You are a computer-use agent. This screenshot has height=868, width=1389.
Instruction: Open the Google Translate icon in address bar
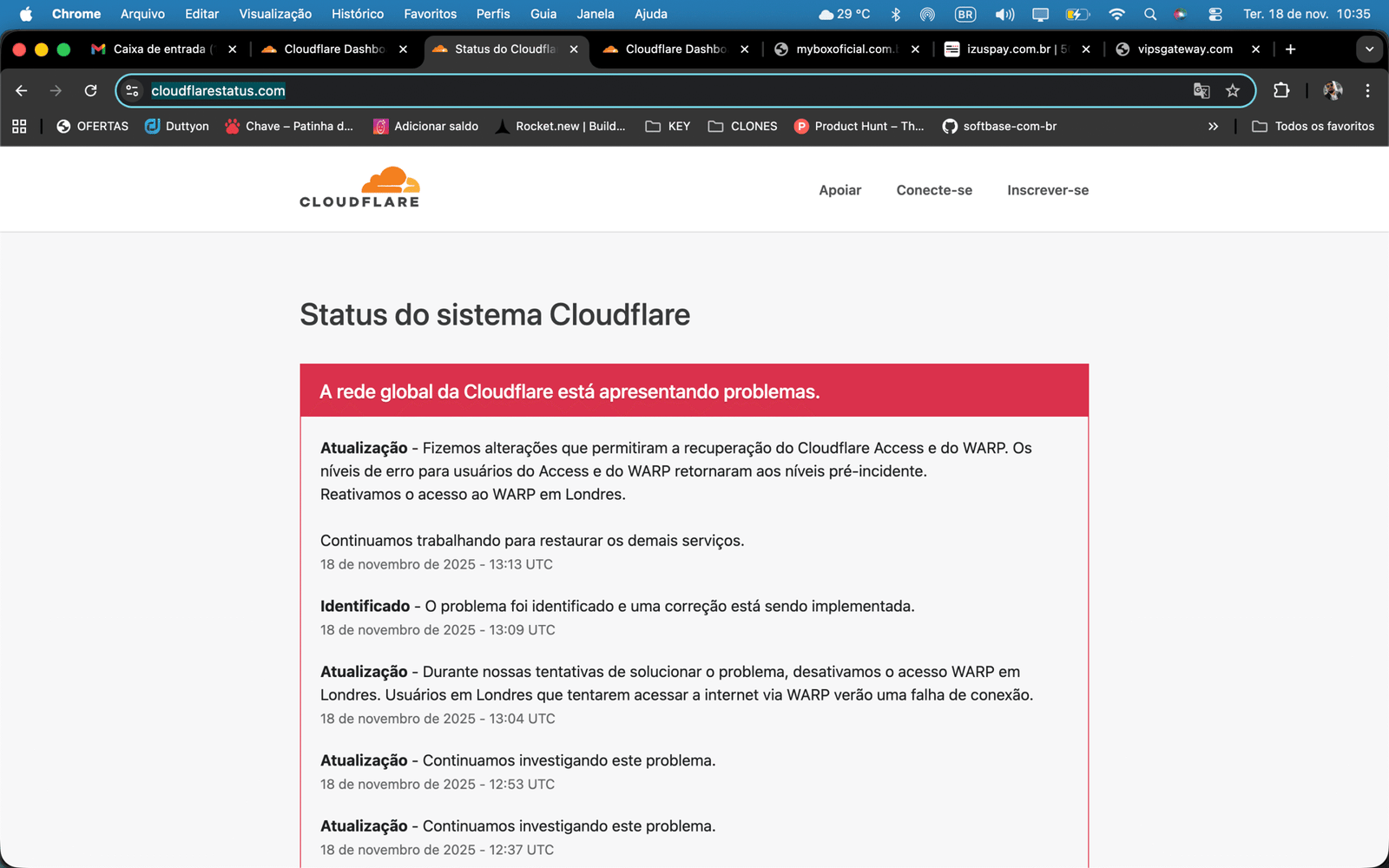[x=1201, y=90]
